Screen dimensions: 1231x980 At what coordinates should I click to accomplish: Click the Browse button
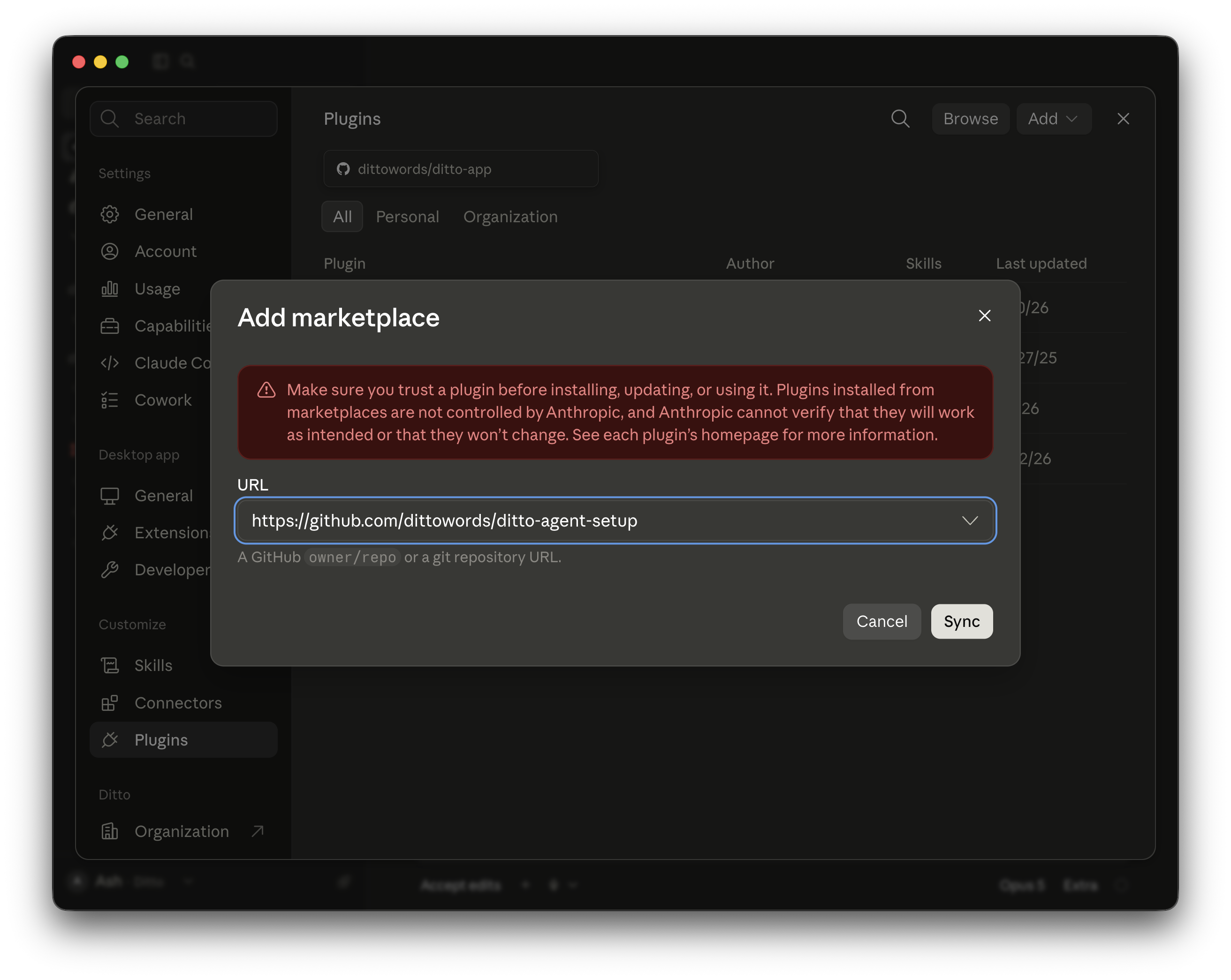point(971,119)
